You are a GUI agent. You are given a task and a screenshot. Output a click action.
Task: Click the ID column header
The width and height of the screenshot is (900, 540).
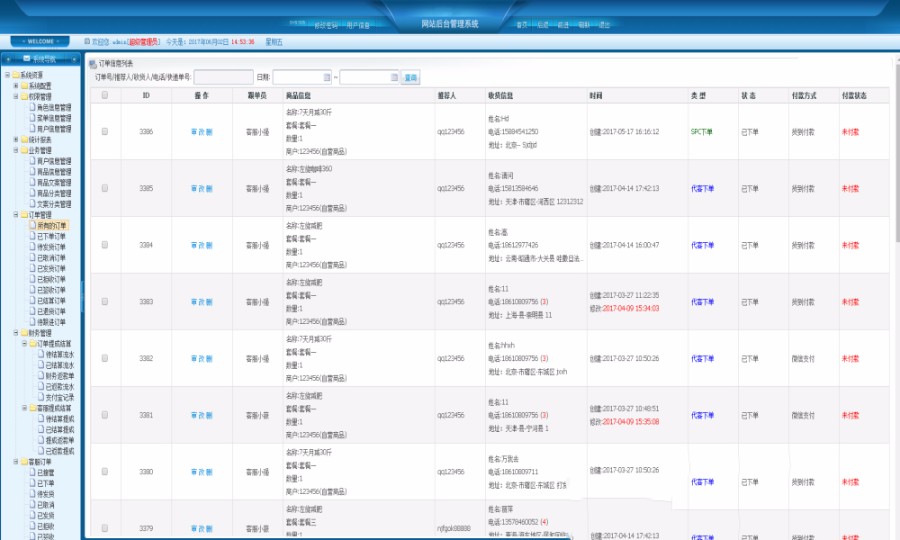[146, 95]
